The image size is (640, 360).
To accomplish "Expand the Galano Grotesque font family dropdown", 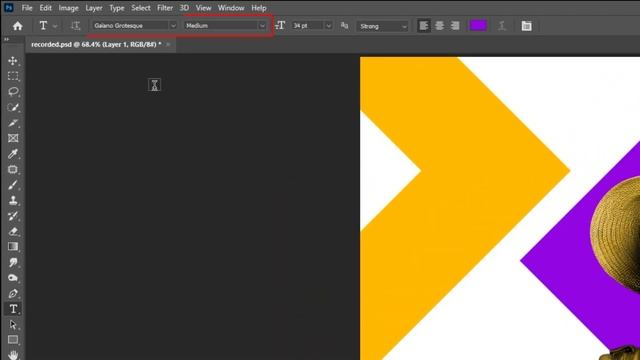I will coord(173,26).
